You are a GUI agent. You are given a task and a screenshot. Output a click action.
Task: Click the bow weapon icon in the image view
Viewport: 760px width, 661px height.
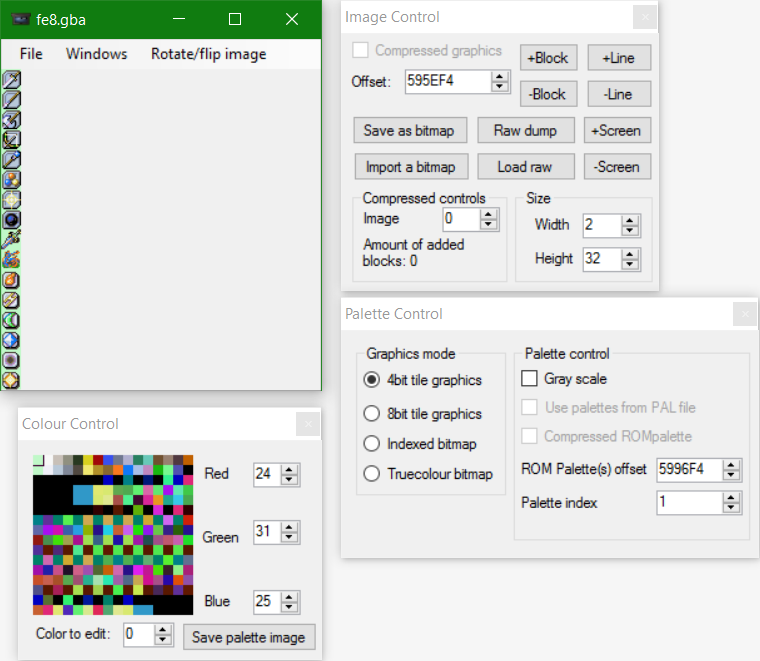point(12,139)
